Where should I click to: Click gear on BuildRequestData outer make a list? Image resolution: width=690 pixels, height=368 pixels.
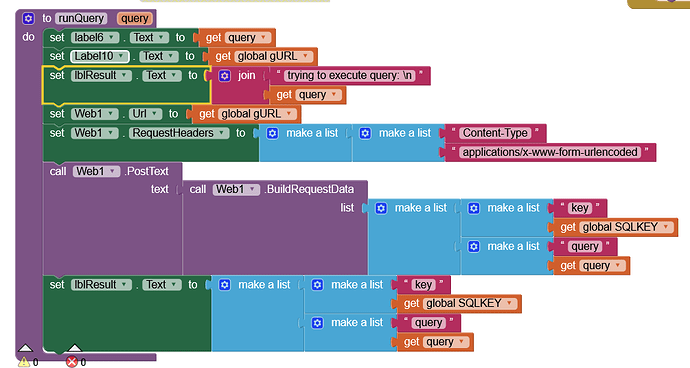coord(381,208)
